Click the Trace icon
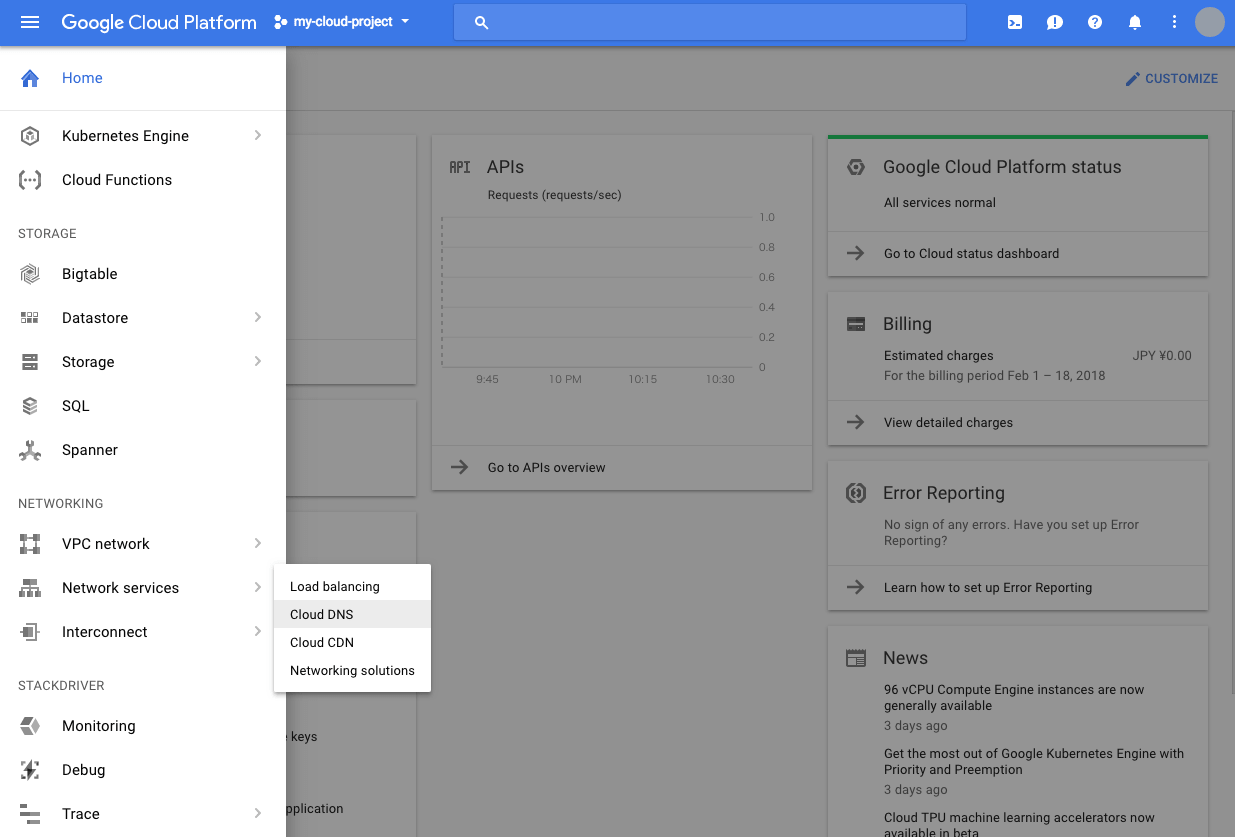 (30, 814)
